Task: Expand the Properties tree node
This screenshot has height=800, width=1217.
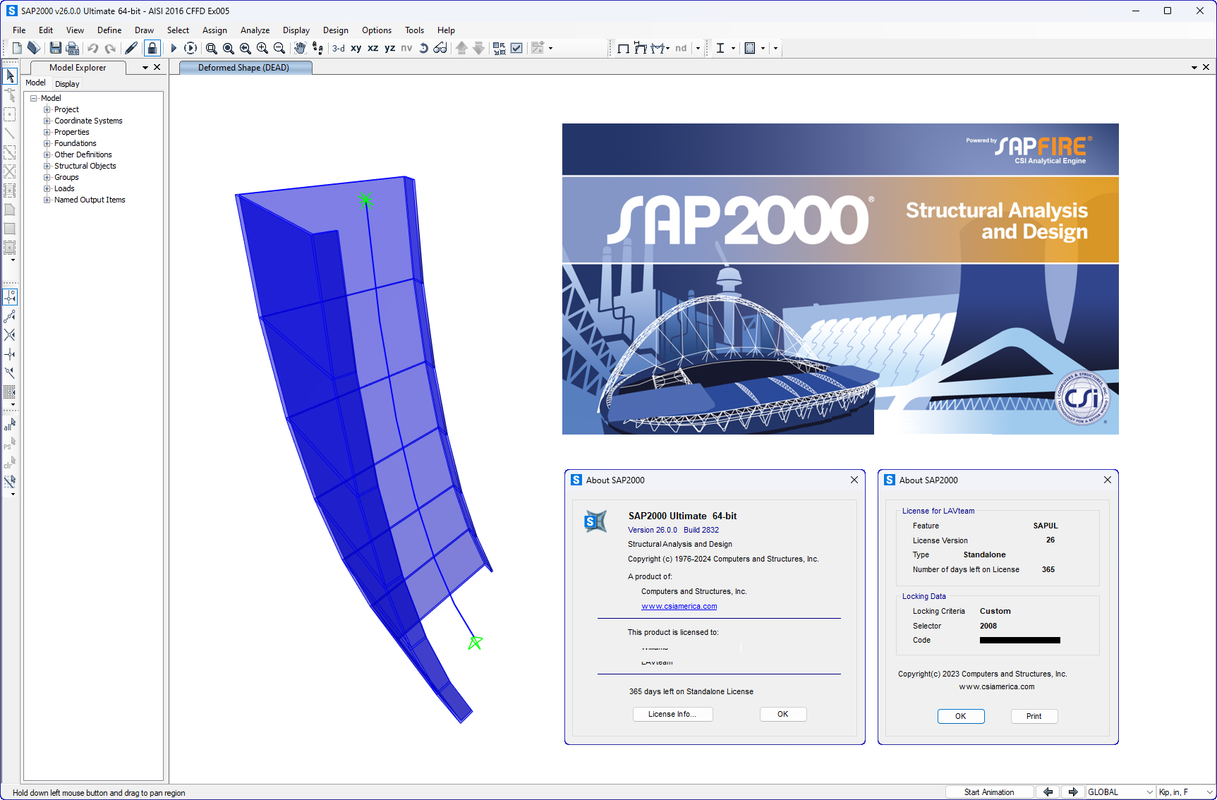Action: [47, 132]
